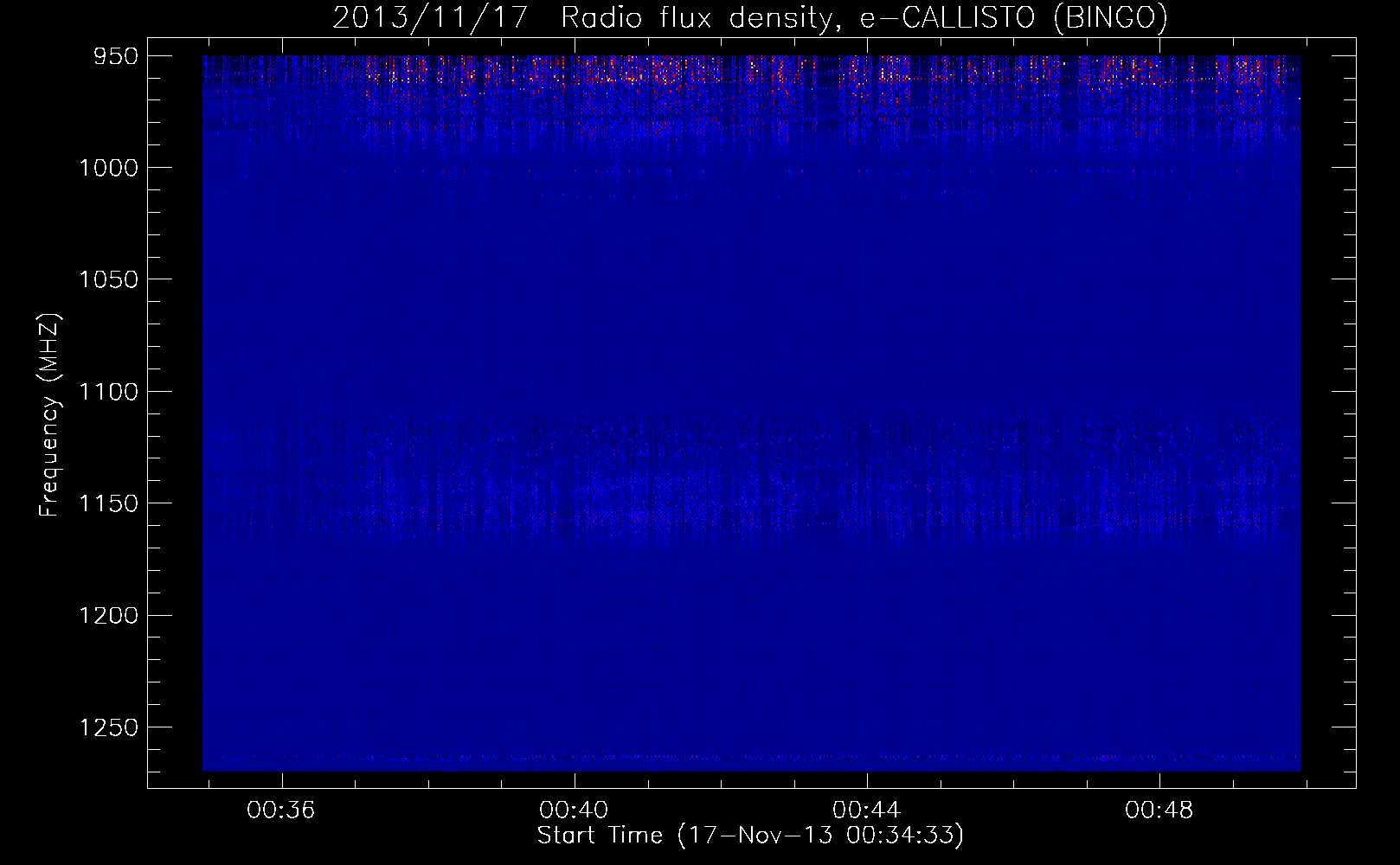This screenshot has width=1400, height=865.
Task: Click the '00:36' time axis label
Action: 281,811
